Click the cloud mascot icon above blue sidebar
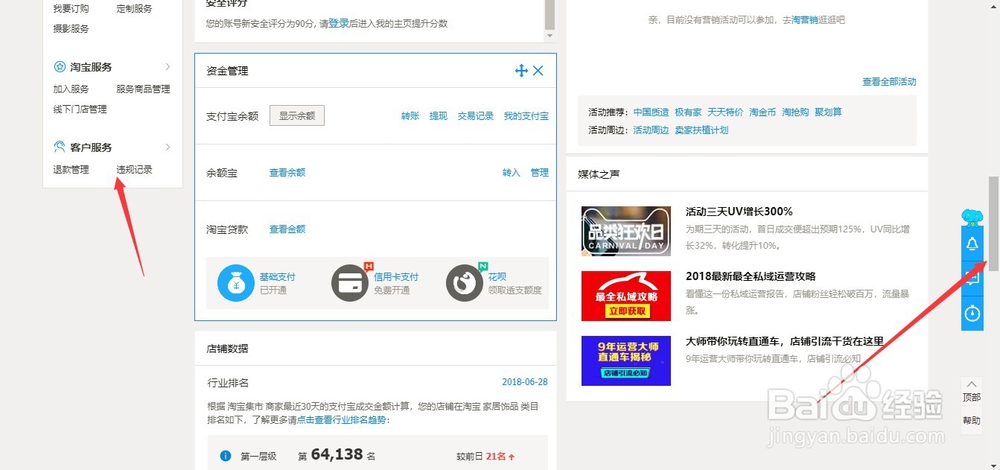 [972, 217]
